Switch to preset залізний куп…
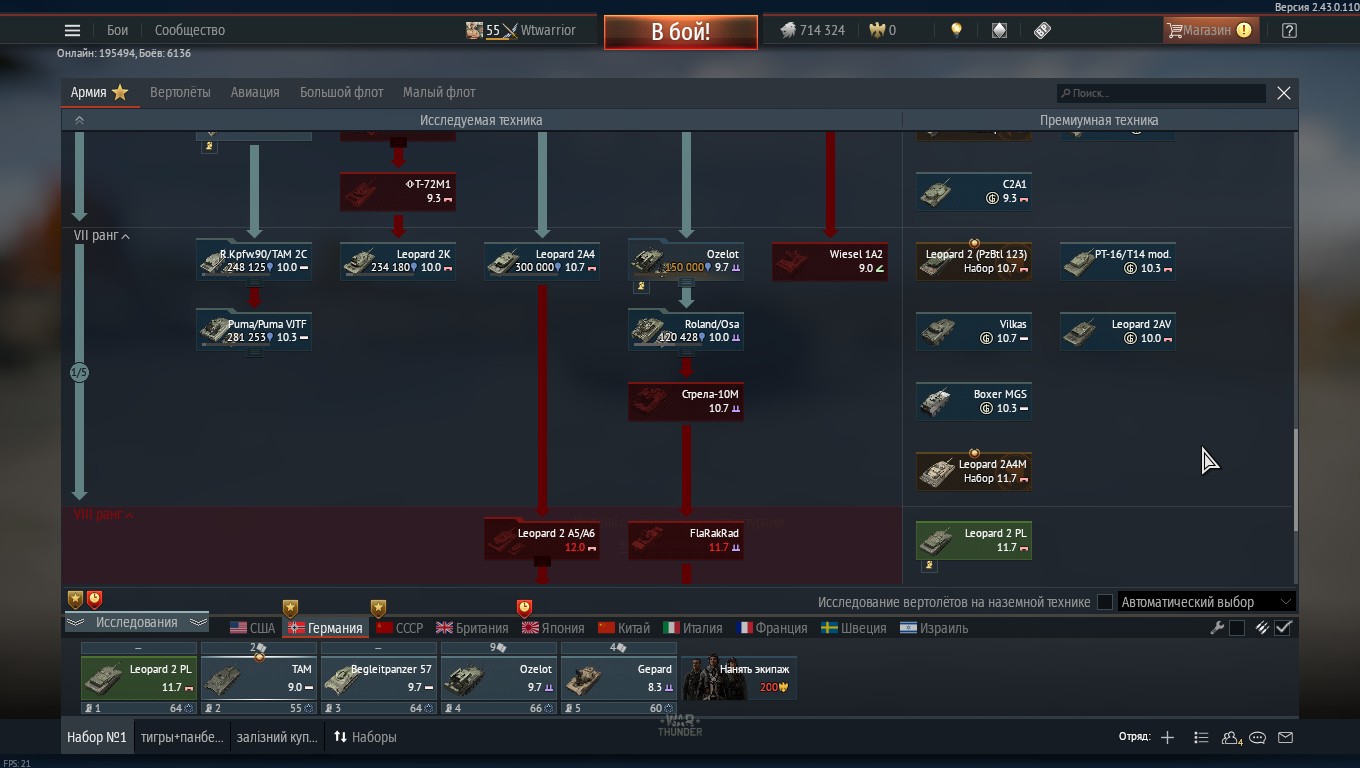The image size is (1360, 768). click(277, 737)
